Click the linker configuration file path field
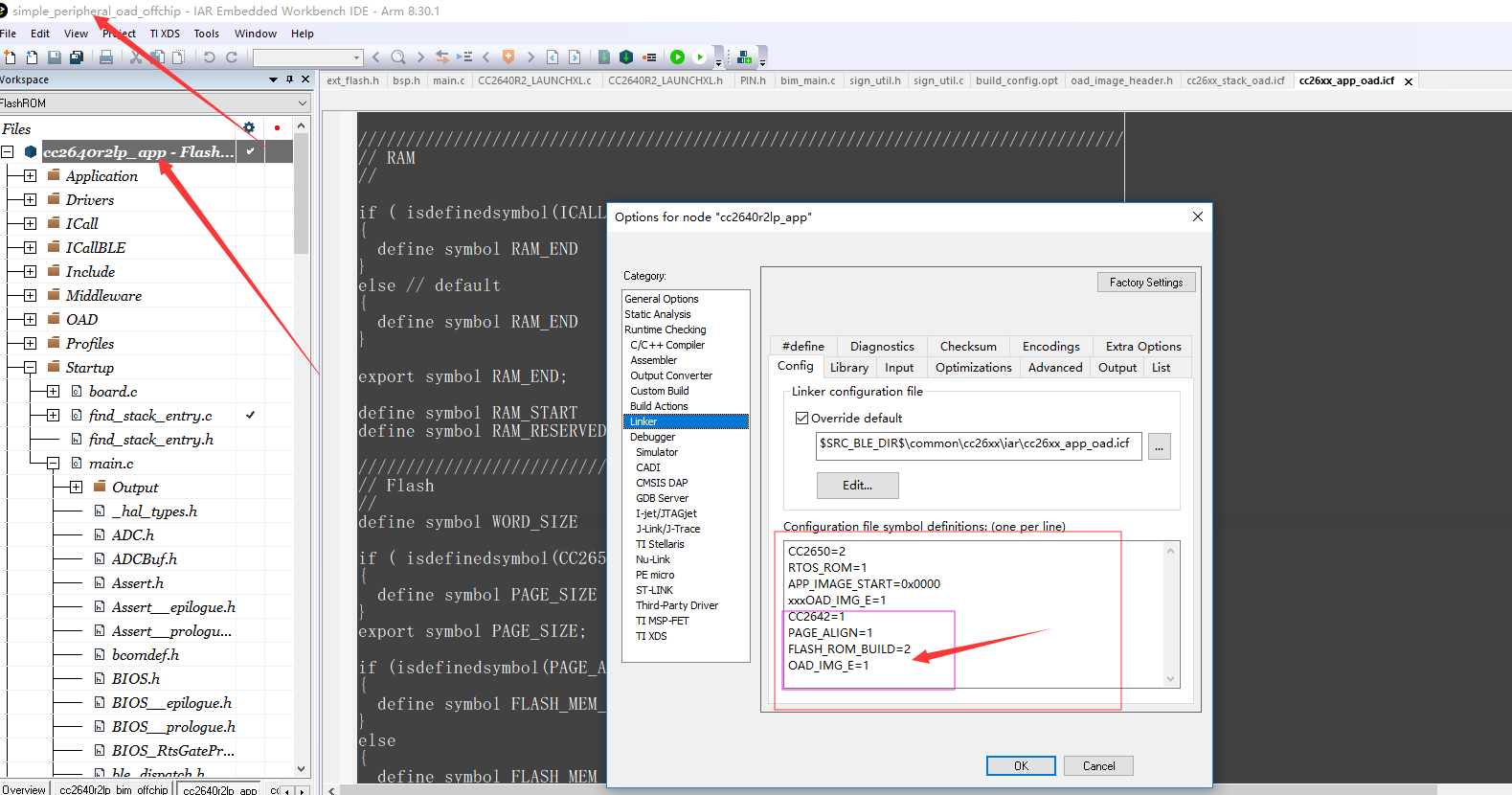The width and height of the screenshot is (1512, 795). click(979, 445)
